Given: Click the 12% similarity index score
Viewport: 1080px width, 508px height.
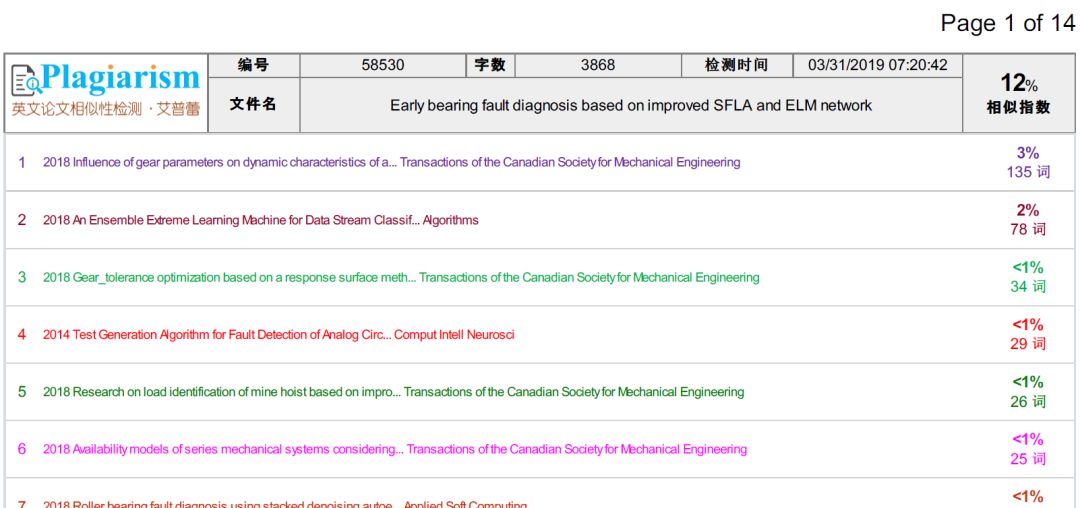Looking at the screenshot, I should [x=1018, y=83].
